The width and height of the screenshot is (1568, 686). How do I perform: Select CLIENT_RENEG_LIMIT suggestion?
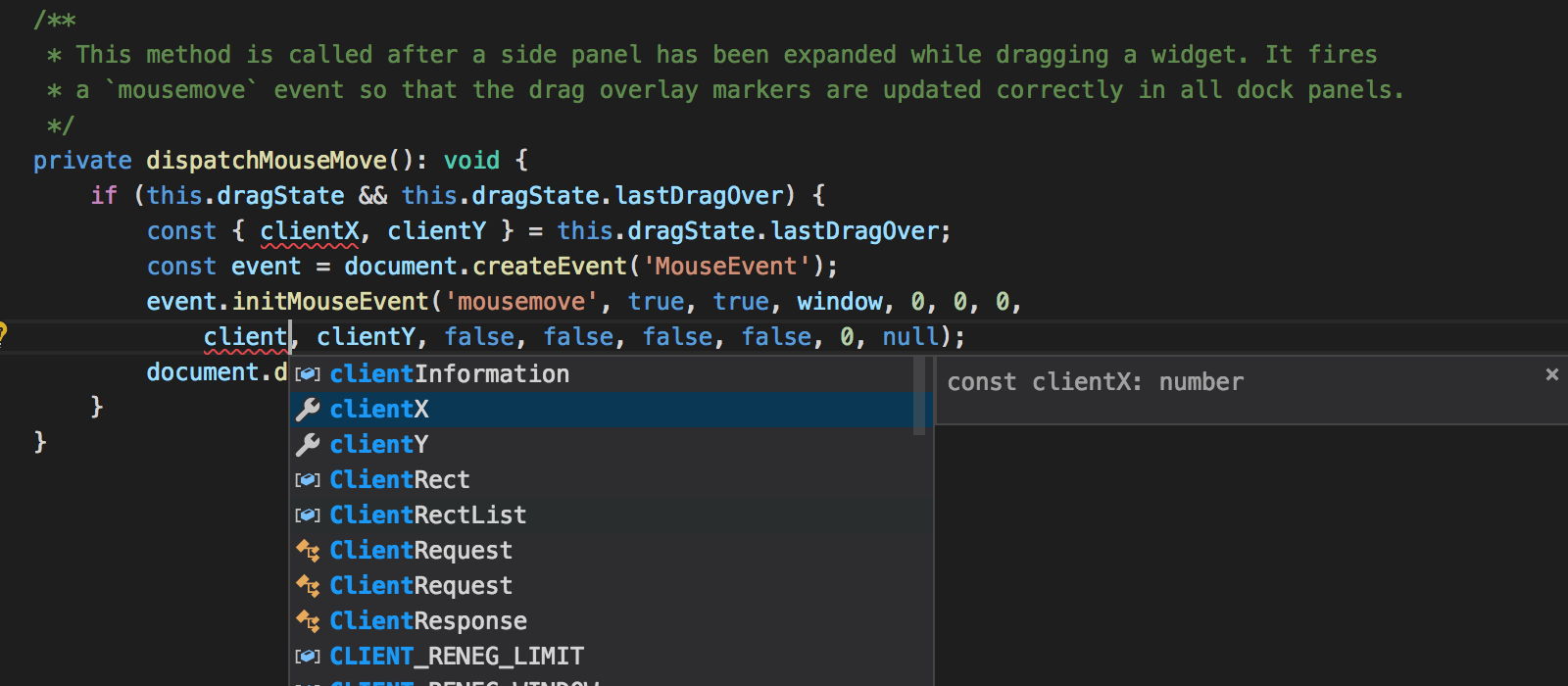611,656
